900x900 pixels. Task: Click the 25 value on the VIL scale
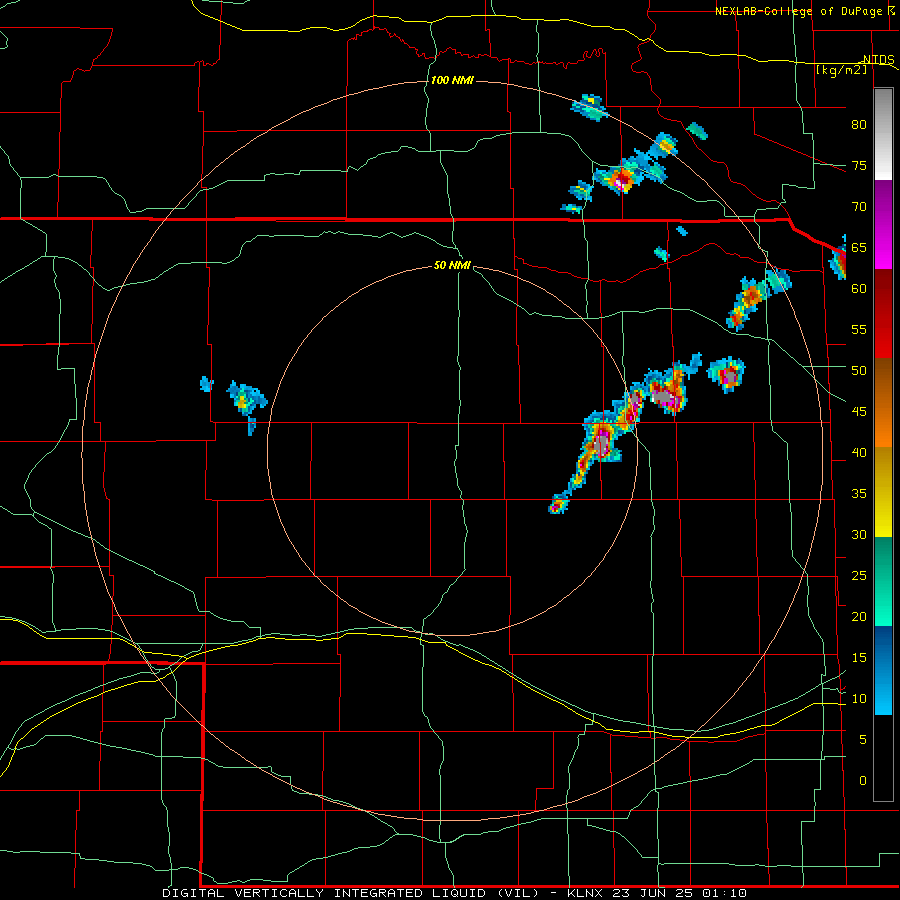click(859, 576)
